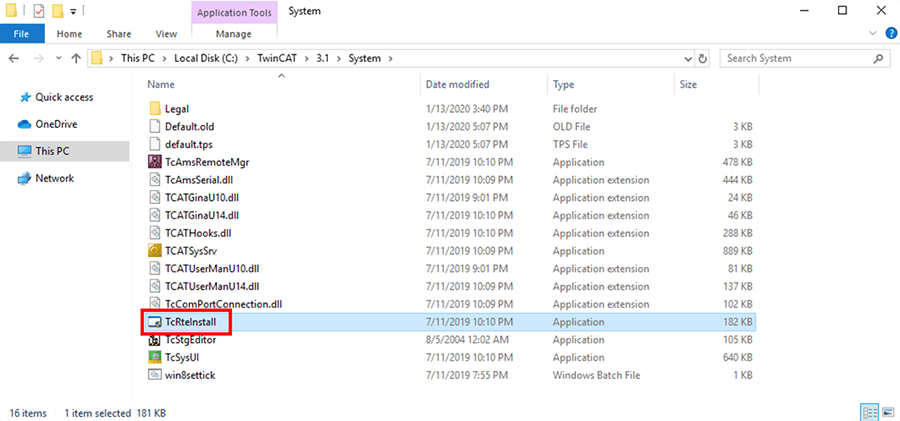Click the TCATUserManU10.dll file icon
This screenshot has height=421, width=900.
[154, 268]
